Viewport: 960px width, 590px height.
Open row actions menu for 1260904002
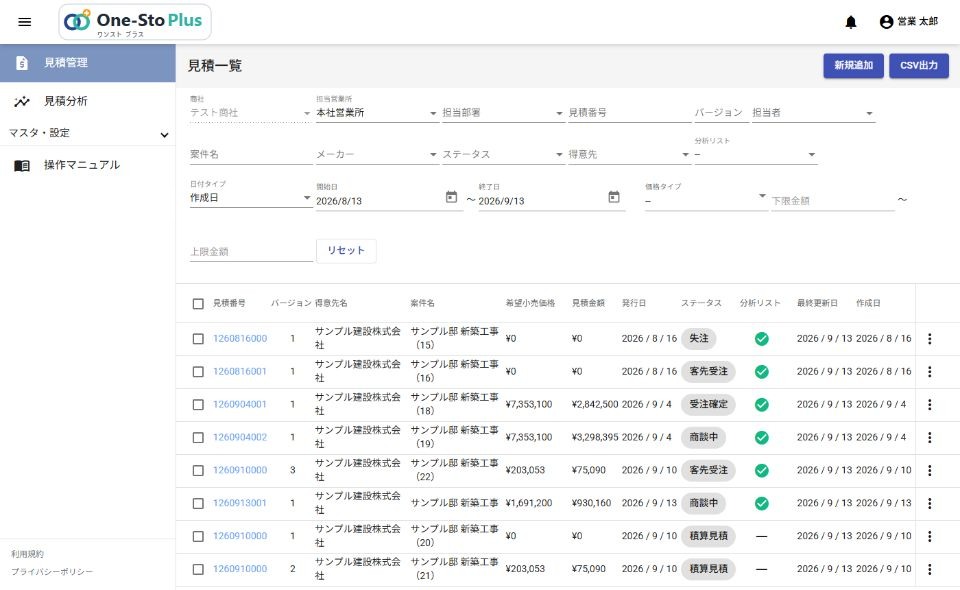pyautogui.click(x=929, y=438)
